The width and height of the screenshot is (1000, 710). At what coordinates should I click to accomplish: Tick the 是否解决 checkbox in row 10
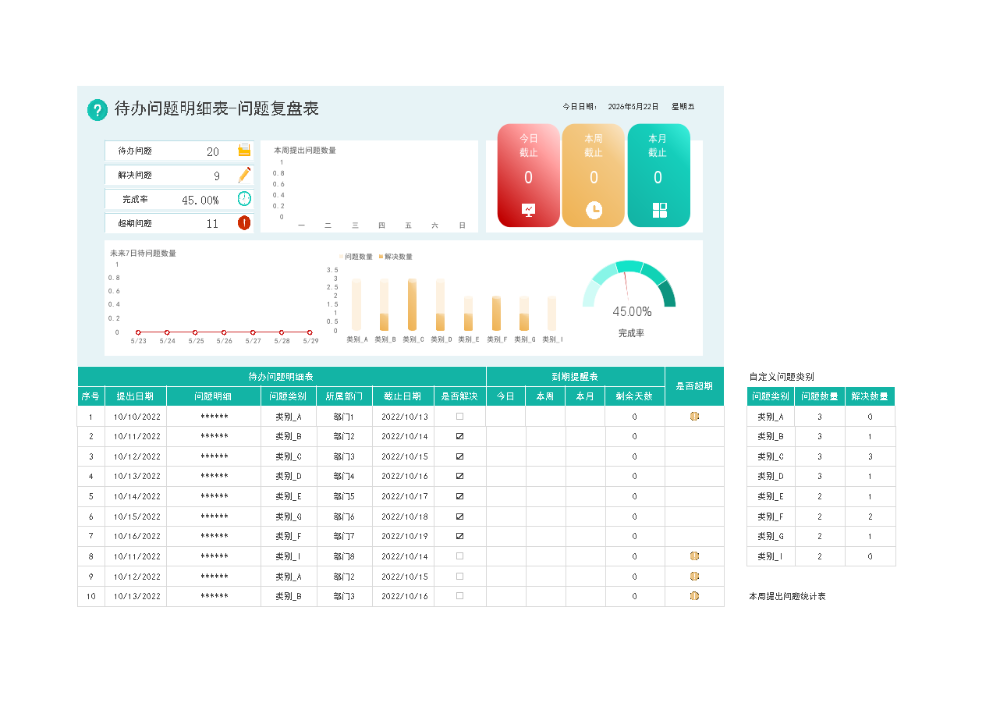click(x=460, y=596)
